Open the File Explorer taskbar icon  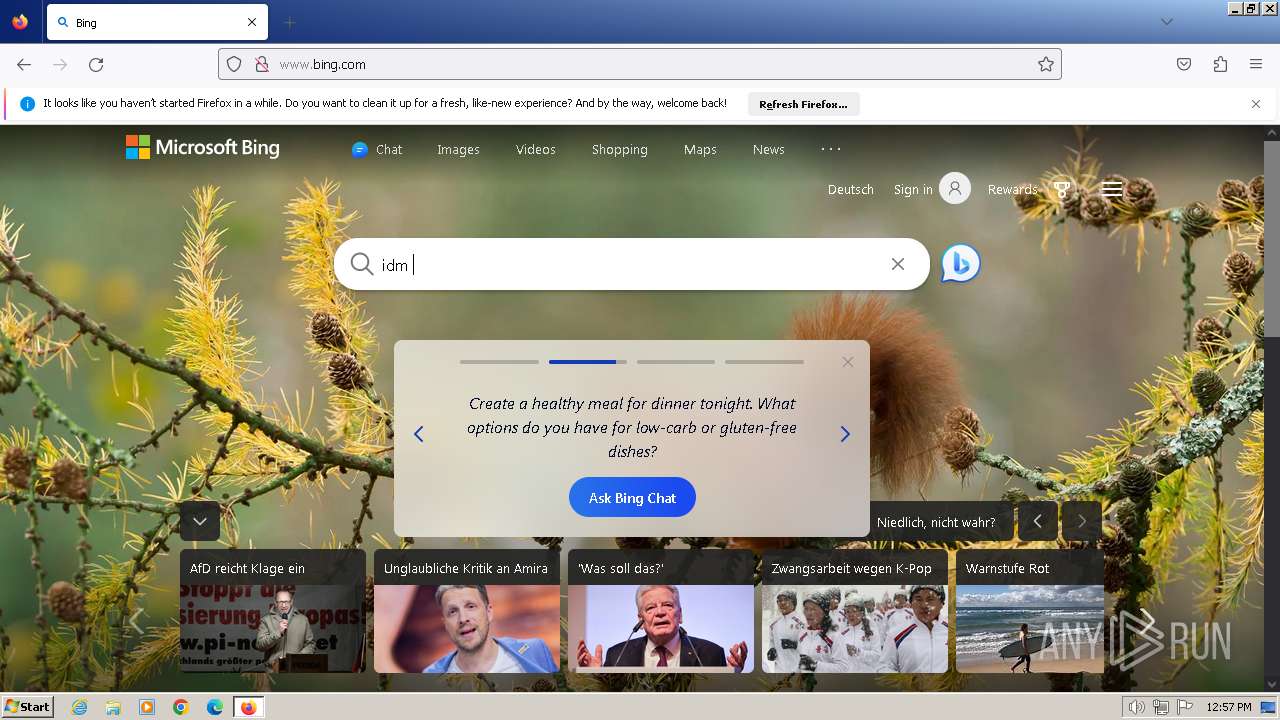114,707
